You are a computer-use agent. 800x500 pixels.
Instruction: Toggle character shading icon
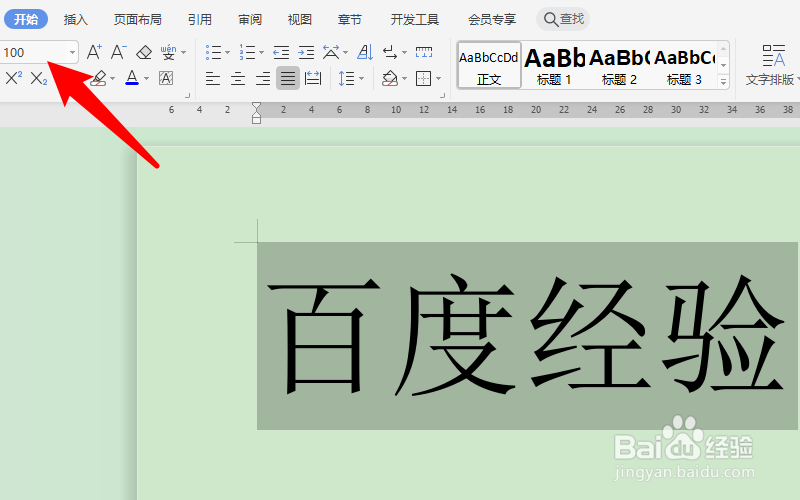pyautogui.click(x=166, y=78)
